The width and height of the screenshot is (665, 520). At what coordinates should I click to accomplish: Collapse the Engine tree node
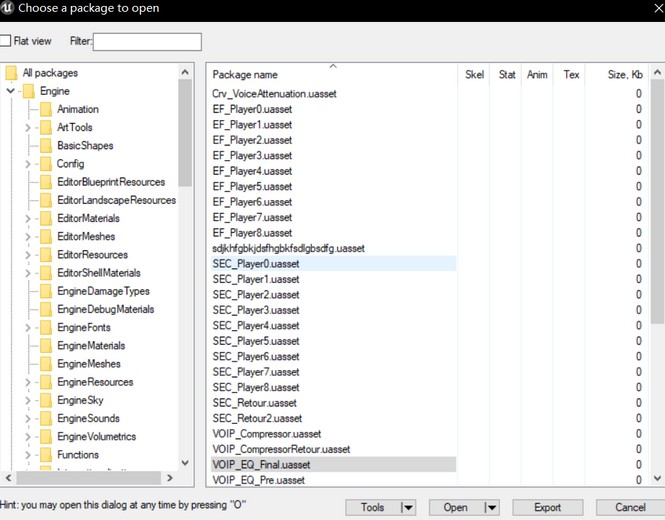(10, 91)
